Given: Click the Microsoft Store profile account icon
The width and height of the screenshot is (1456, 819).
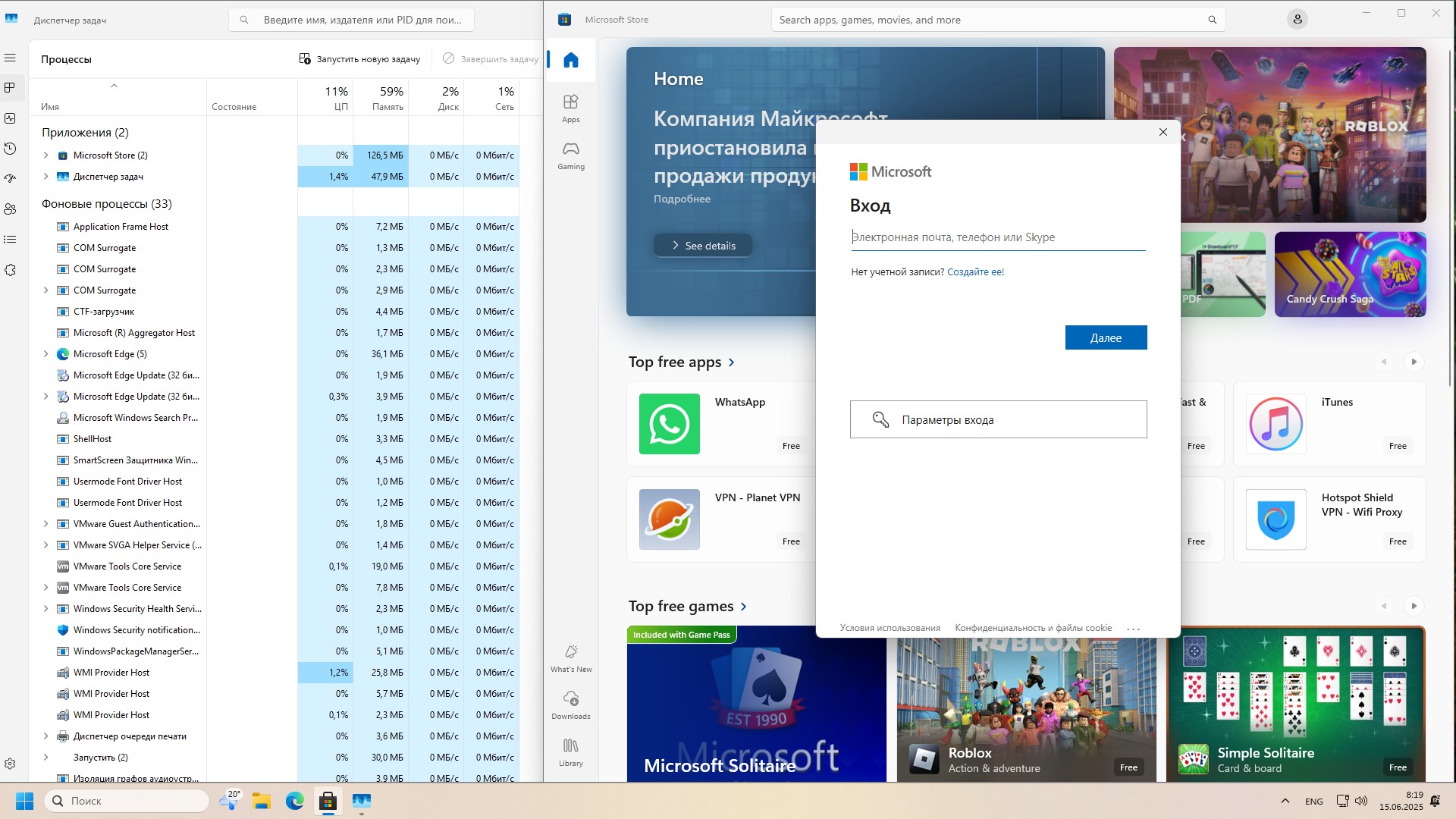Looking at the screenshot, I should [x=1298, y=20].
